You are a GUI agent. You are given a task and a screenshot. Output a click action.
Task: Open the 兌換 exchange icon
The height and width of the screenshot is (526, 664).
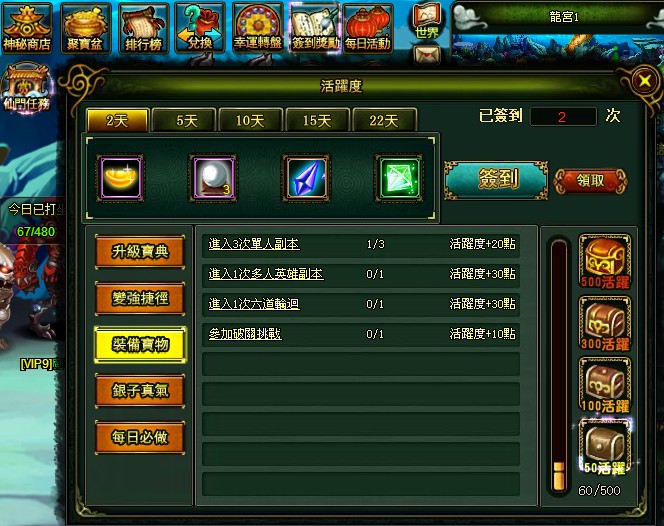[x=199, y=28]
